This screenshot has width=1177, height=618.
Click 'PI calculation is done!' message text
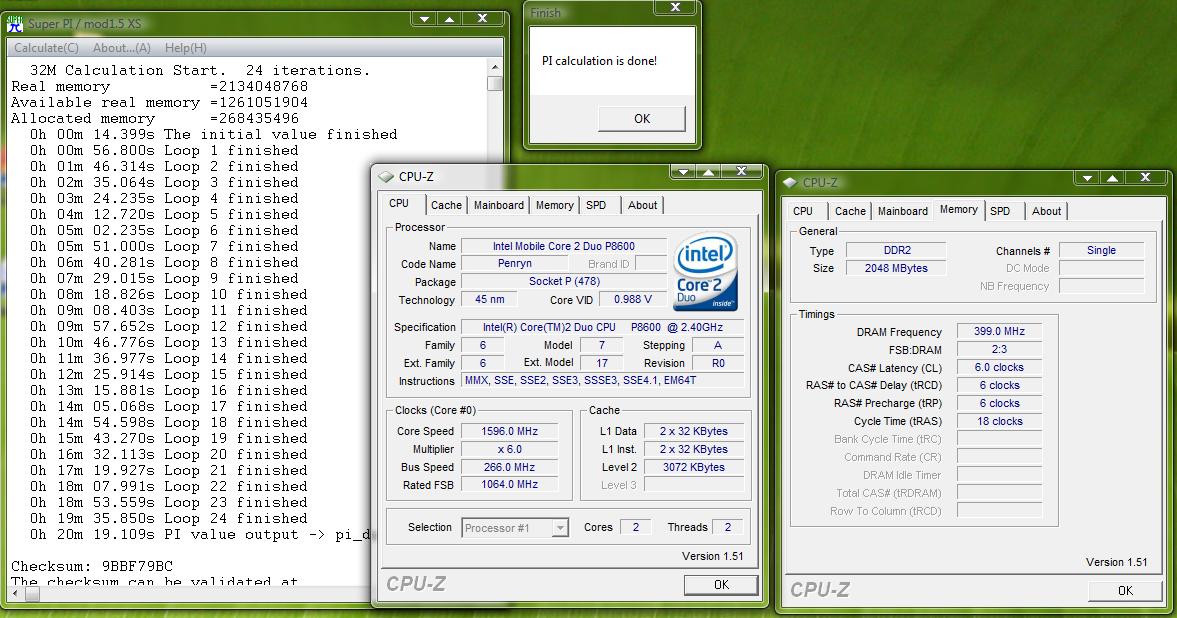pos(599,61)
